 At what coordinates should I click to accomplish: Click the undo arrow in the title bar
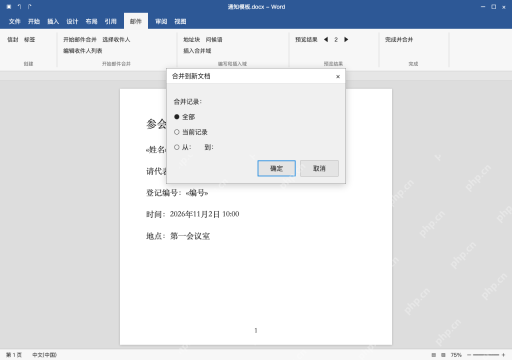pos(19,7)
